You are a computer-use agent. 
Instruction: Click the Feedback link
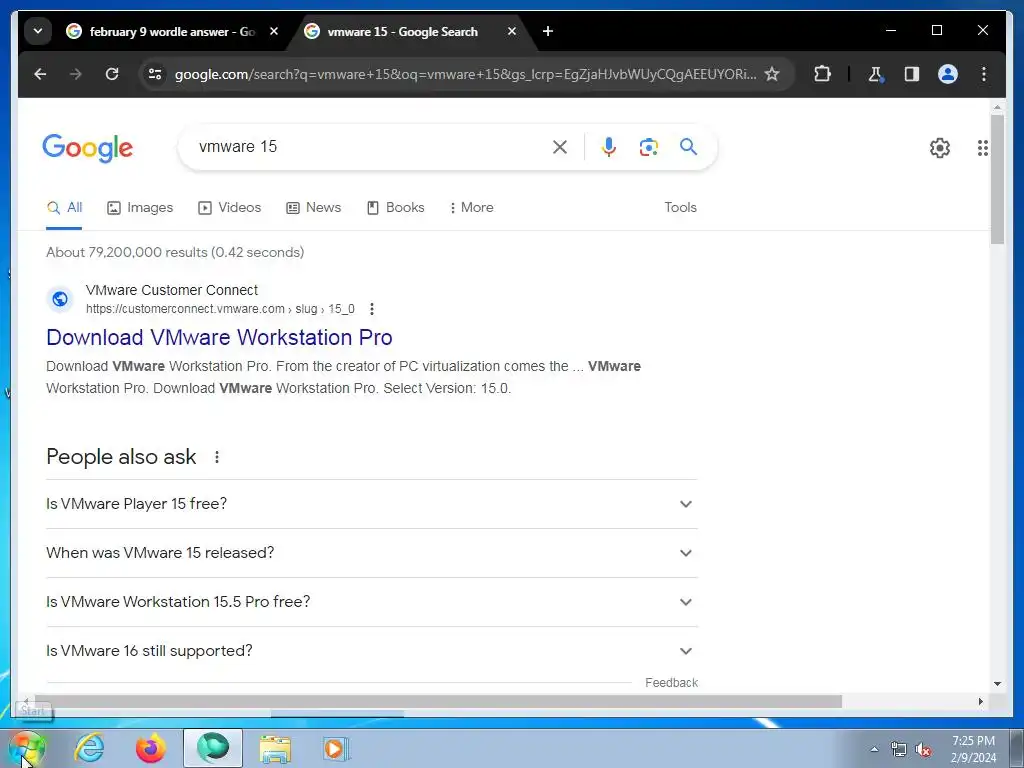(x=671, y=683)
